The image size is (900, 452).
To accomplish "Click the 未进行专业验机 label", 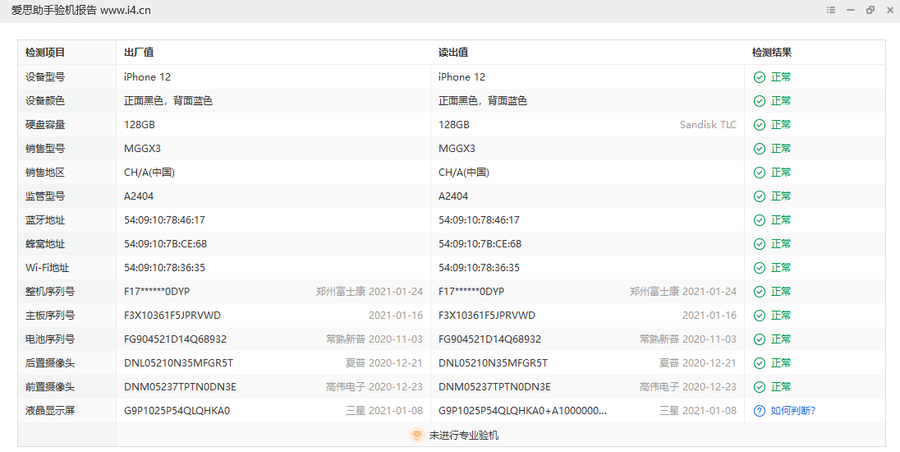I will 464,435.
